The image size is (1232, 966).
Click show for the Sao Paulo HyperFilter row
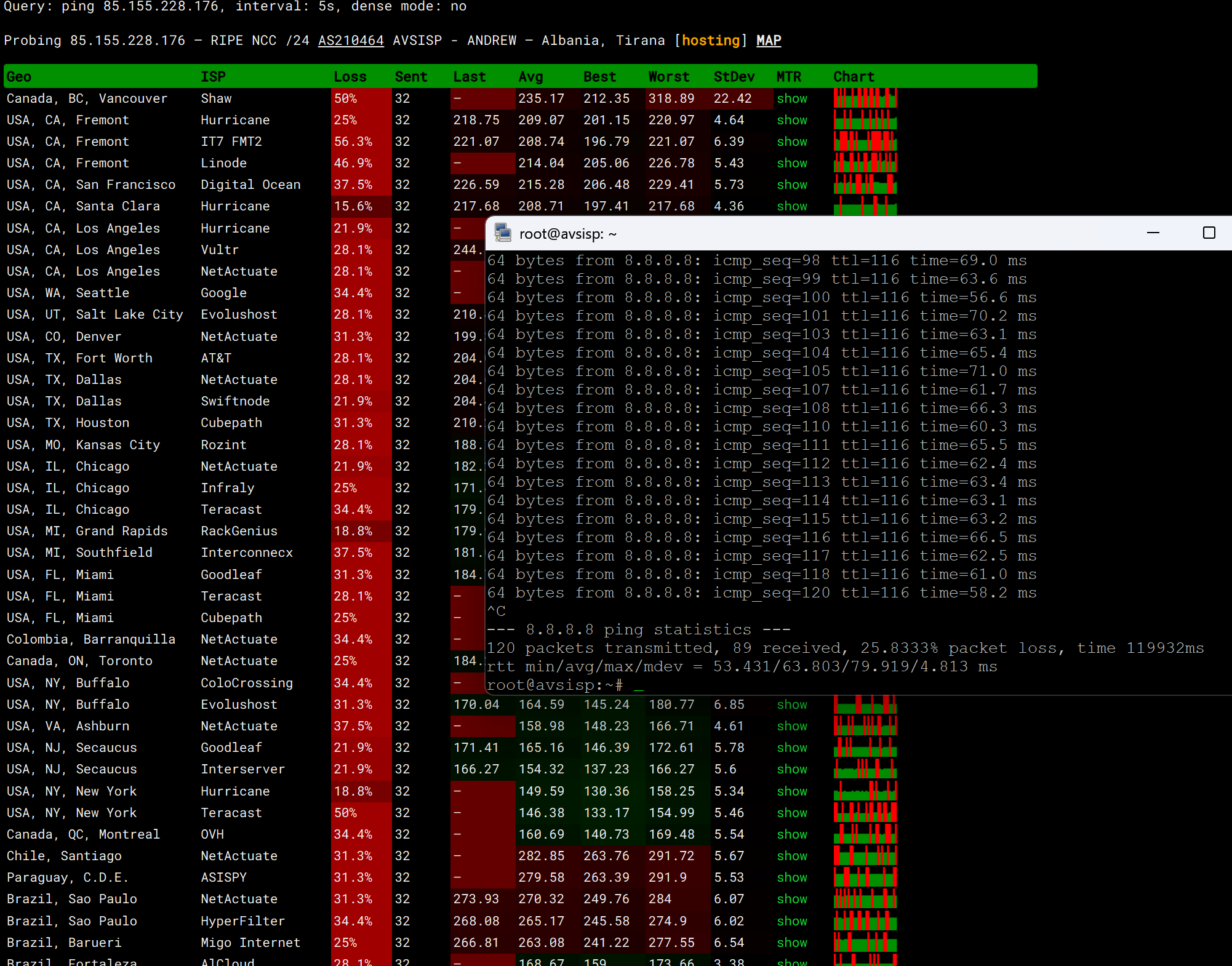(x=792, y=921)
